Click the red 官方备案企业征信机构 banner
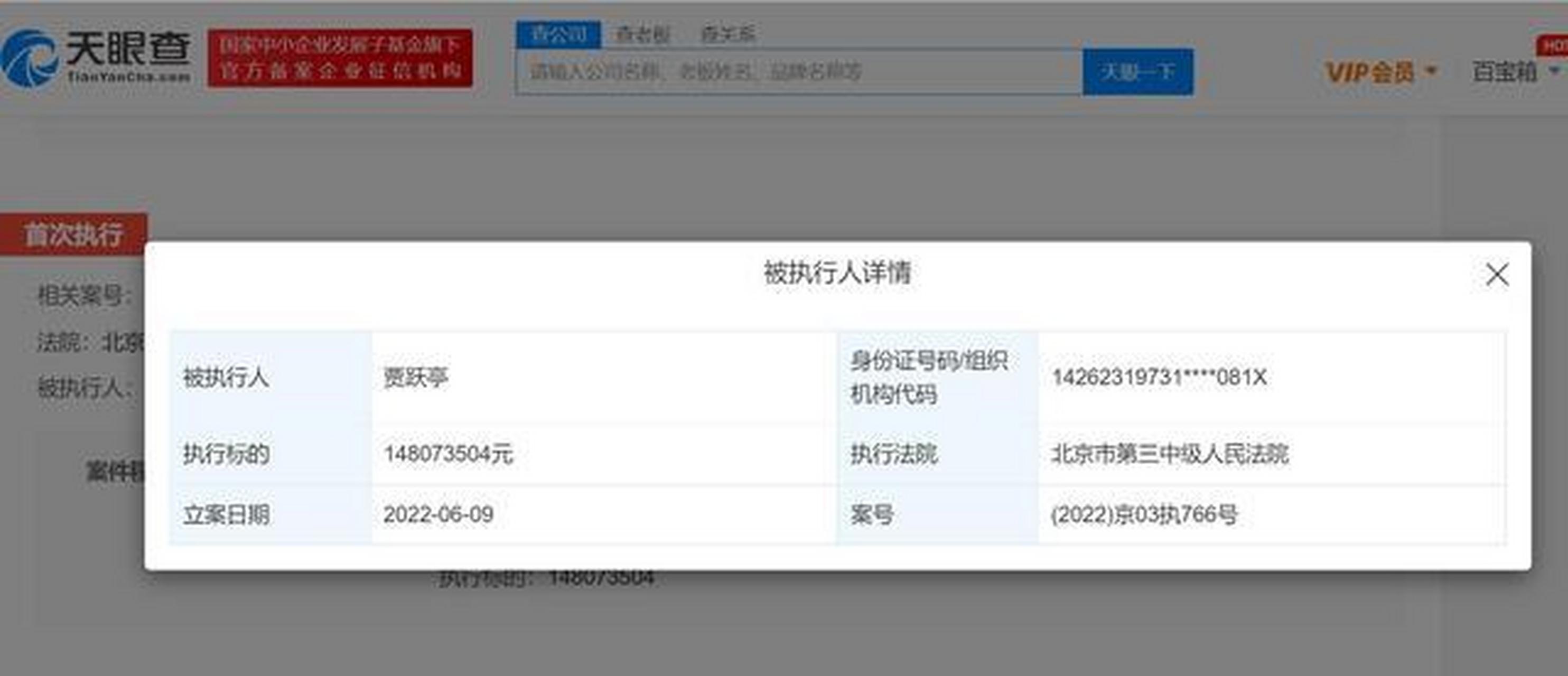The width and height of the screenshot is (1568, 676). (340, 58)
